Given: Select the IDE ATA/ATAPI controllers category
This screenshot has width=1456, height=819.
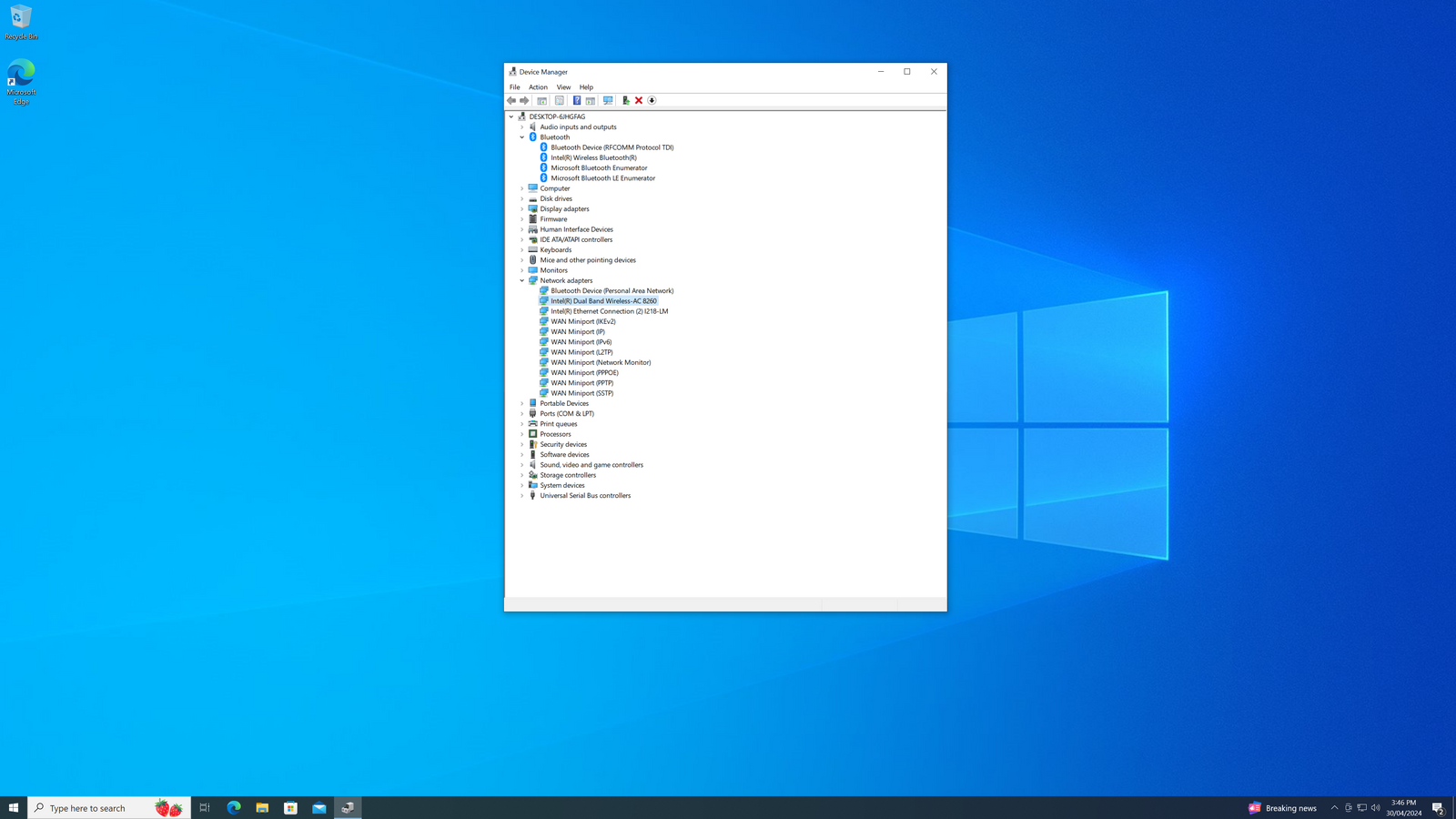Looking at the screenshot, I should coord(576,239).
